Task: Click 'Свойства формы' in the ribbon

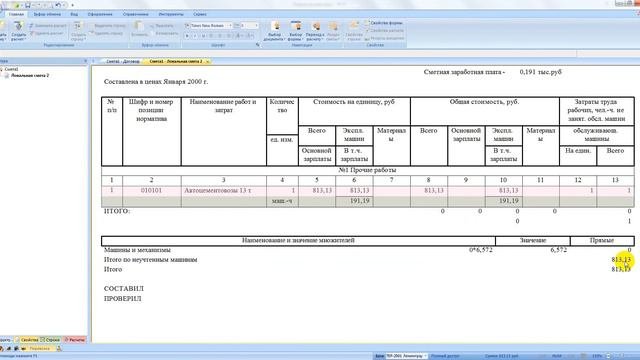Action: [x=383, y=23]
